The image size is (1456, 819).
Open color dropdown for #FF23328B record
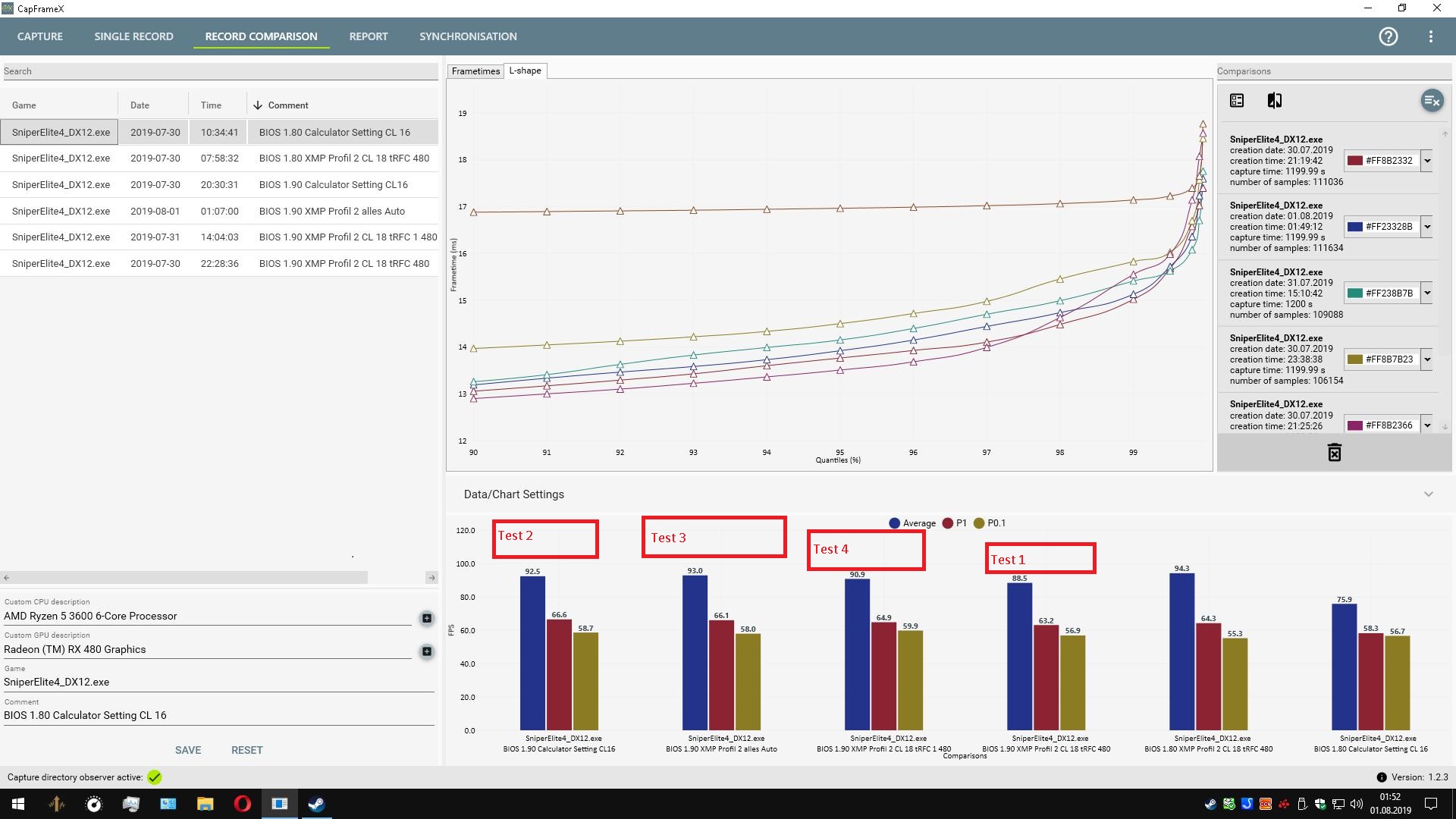pos(1427,227)
